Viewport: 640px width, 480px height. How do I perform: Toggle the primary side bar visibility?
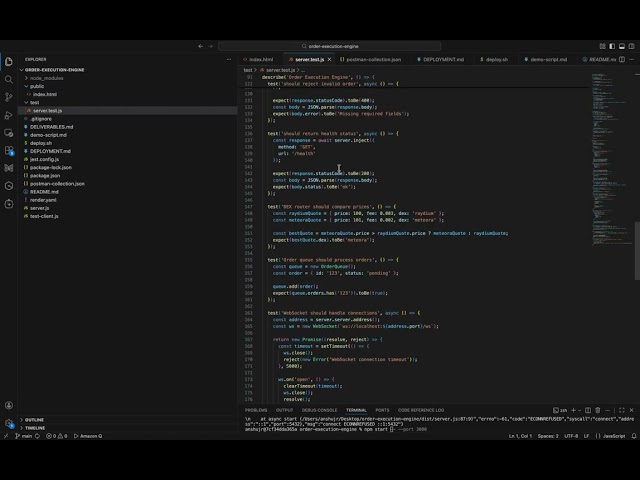[612, 46]
